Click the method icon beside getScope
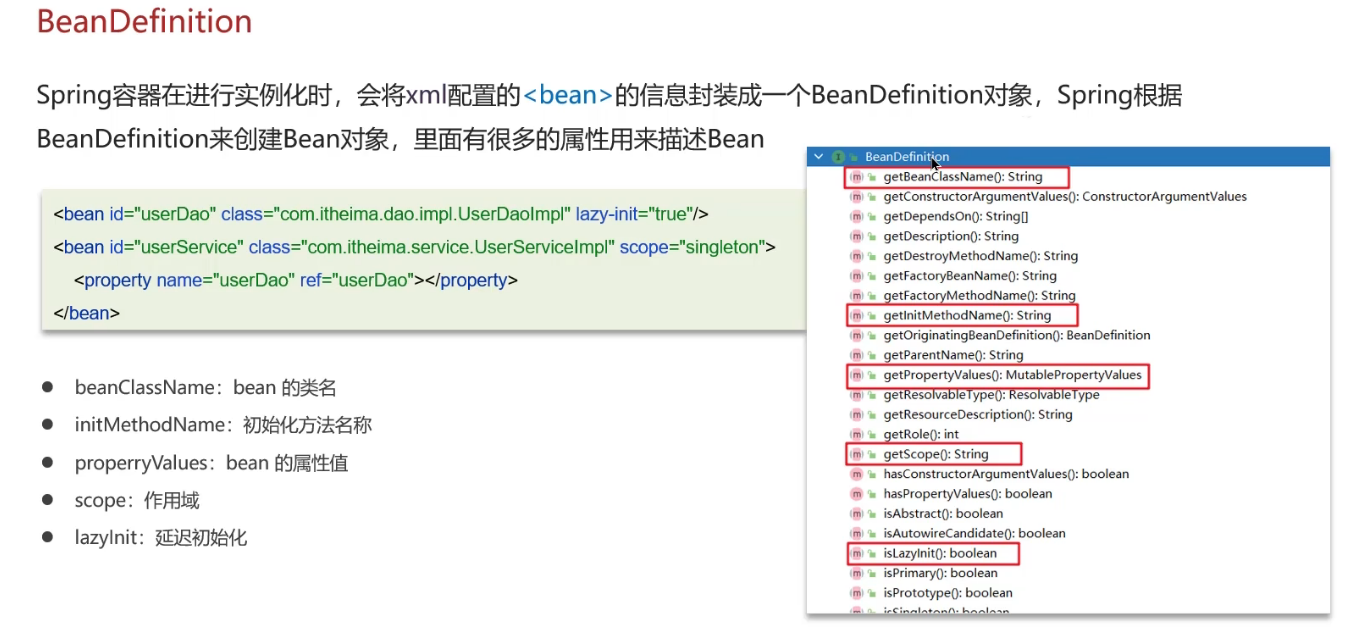The image size is (1367, 632). point(856,455)
